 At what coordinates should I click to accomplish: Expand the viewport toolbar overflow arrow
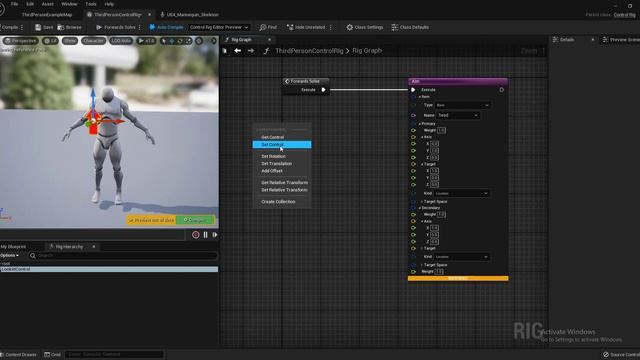pyautogui.click(x=213, y=41)
